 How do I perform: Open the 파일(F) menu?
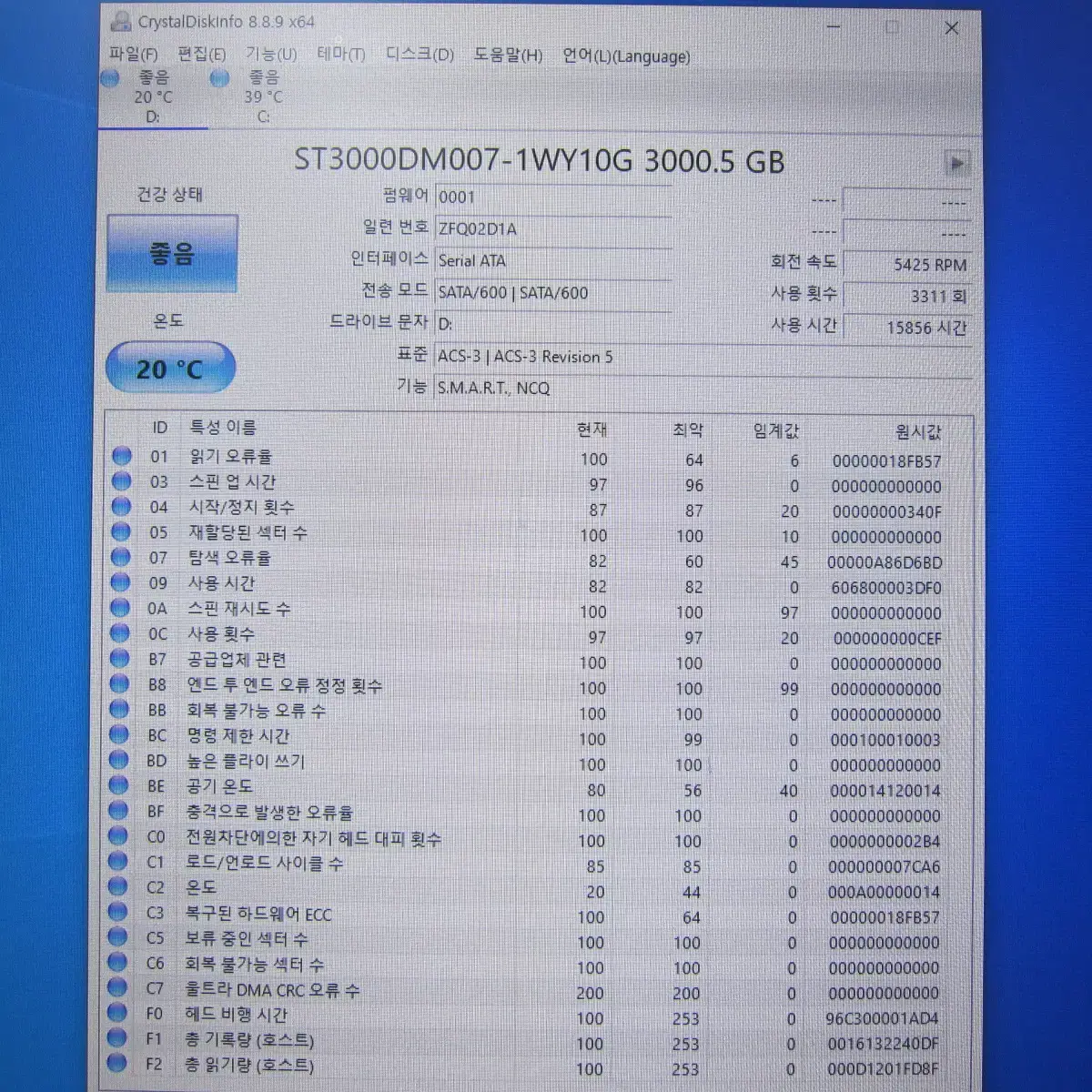coord(133,55)
